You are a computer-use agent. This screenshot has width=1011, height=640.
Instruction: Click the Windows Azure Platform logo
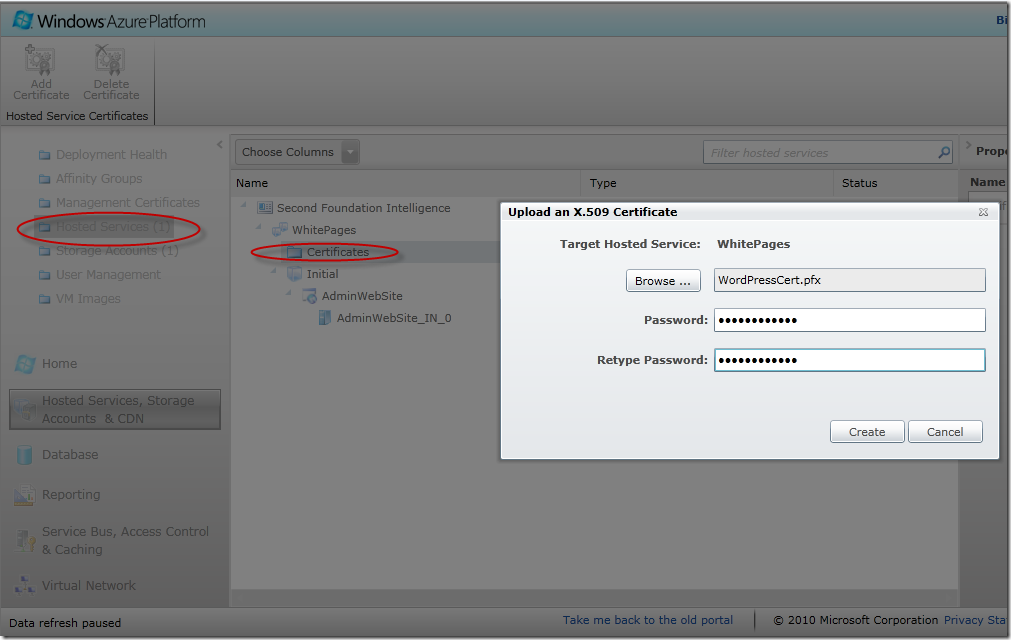109,21
